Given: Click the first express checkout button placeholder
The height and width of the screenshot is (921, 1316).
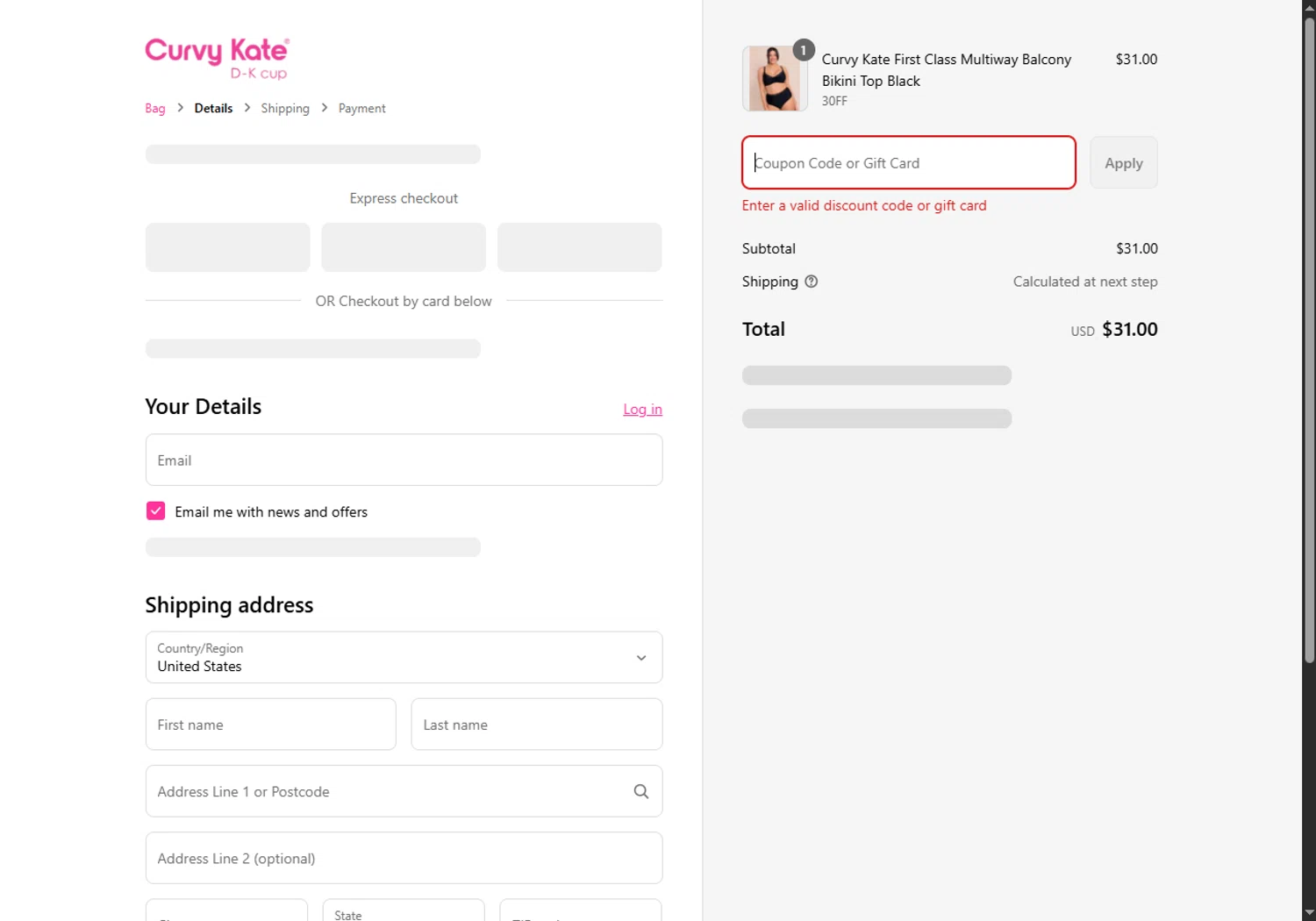Looking at the screenshot, I should 227,246.
